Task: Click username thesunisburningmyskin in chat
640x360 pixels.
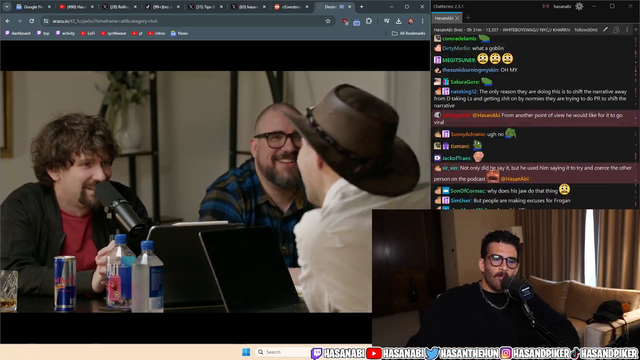Action: pos(470,70)
